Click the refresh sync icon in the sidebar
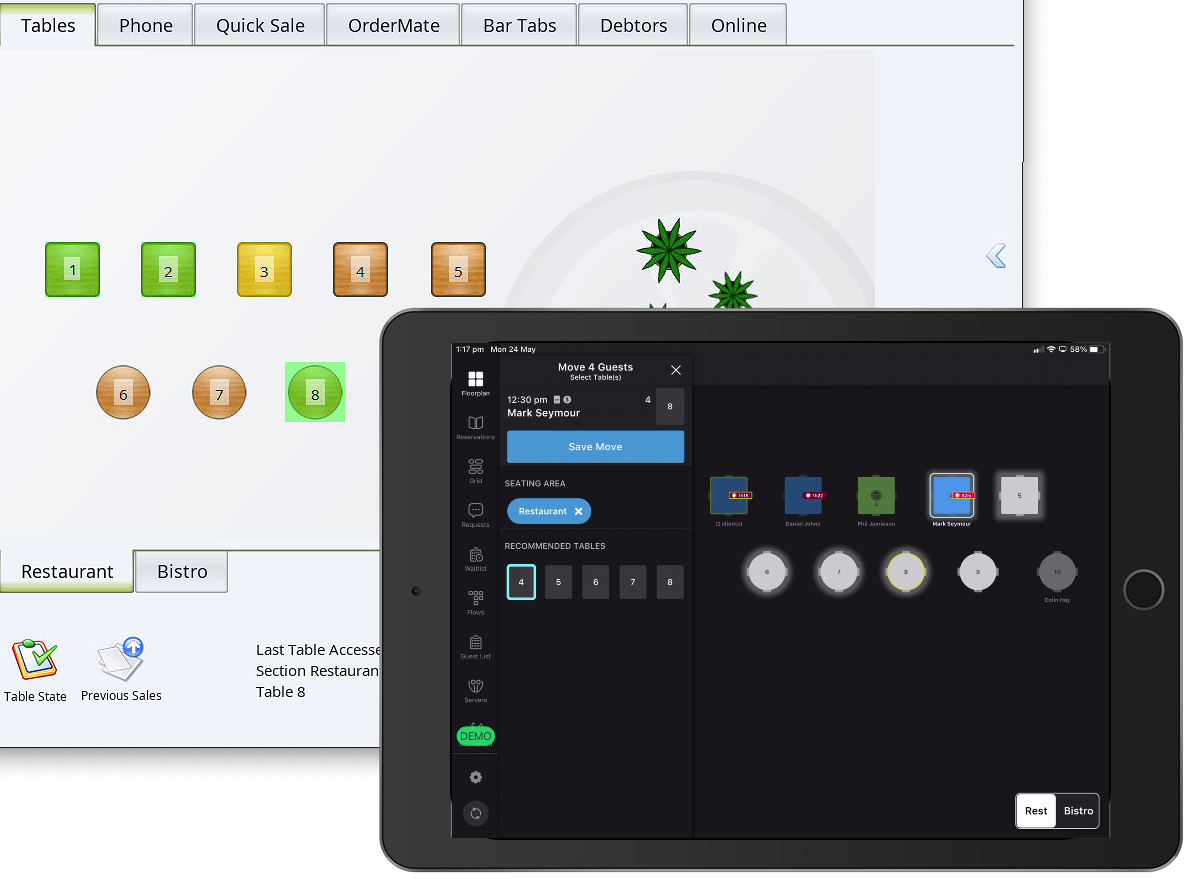 point(475,813)
